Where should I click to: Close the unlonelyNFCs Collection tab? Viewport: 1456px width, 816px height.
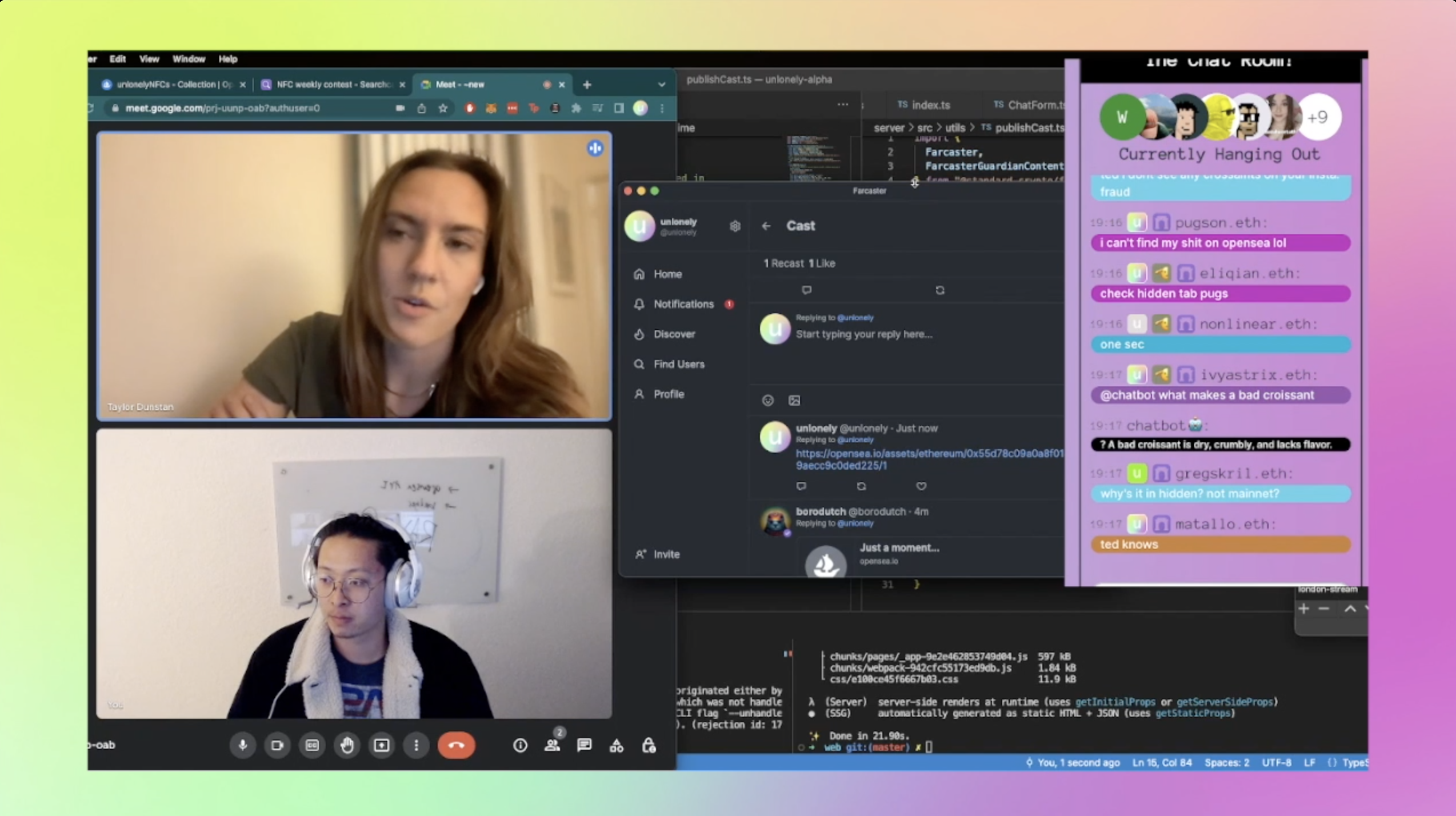coord(243,85)
